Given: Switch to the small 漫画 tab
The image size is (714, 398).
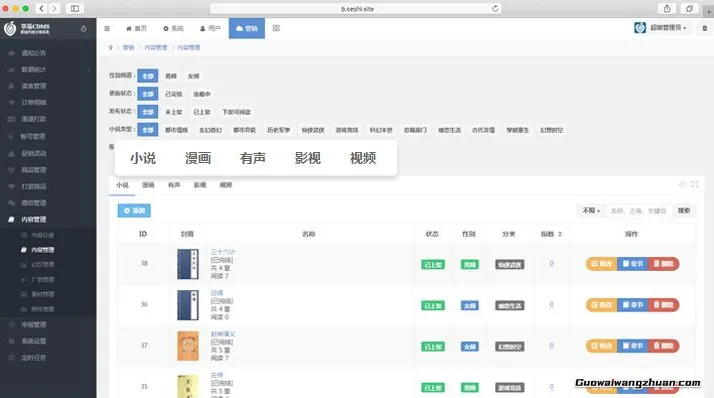Looking at the screenshot, I should 148,185.
